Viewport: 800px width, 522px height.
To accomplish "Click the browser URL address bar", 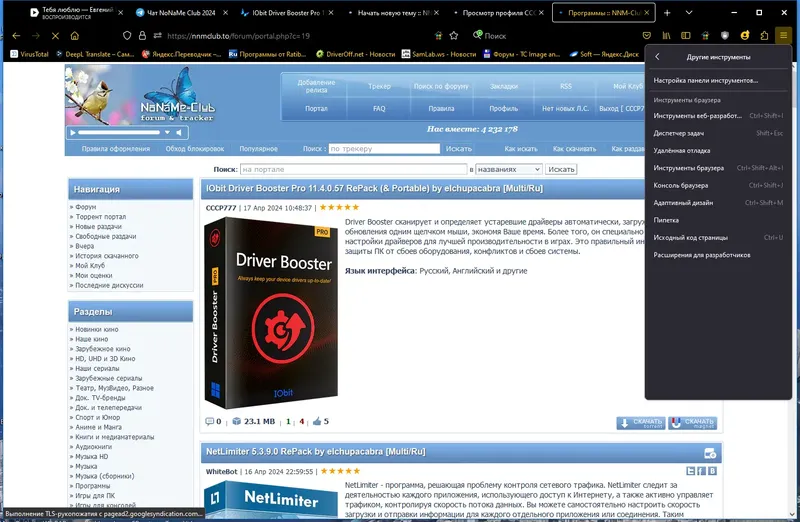I will pos(296,36).
